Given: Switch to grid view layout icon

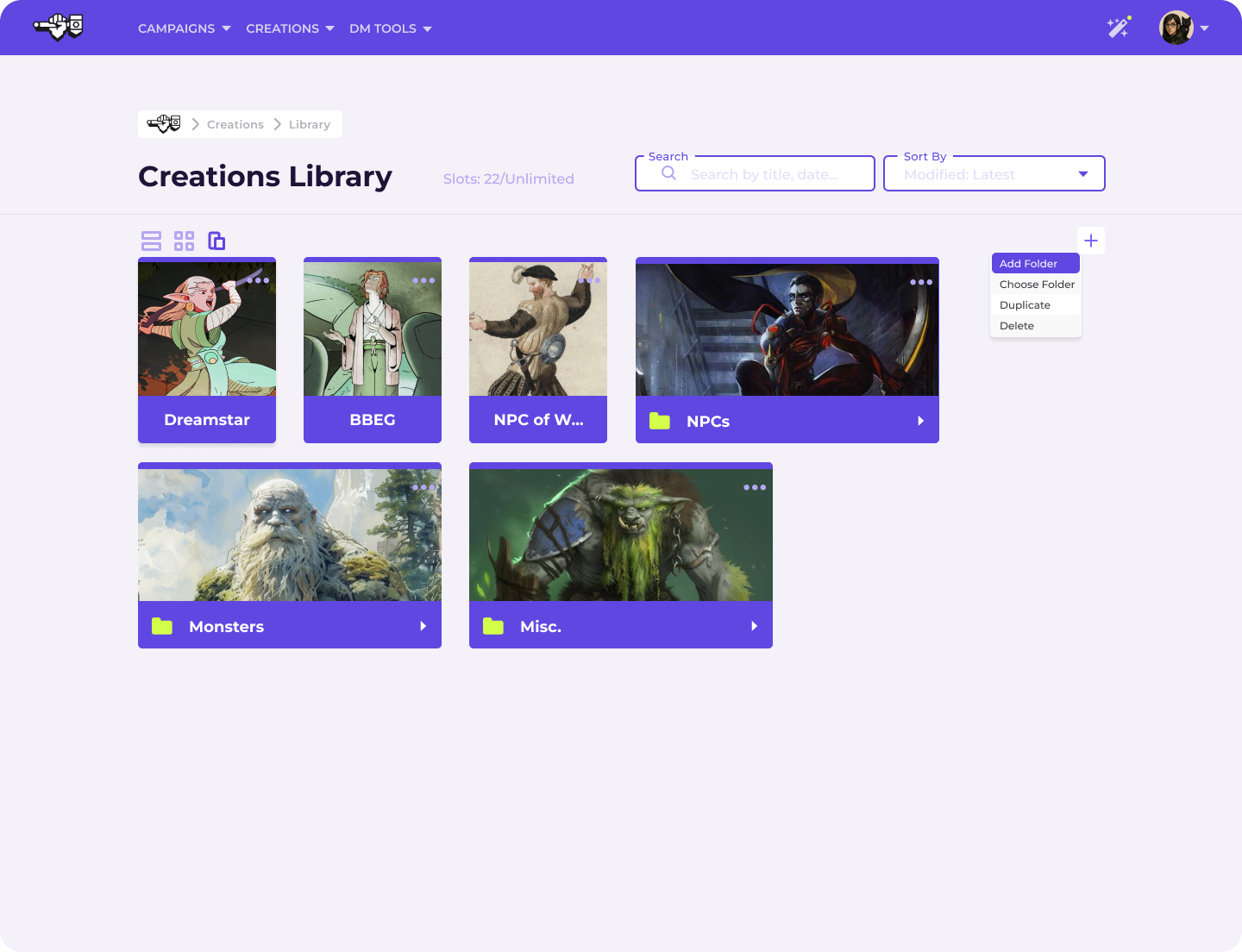Looking at the screenshot, I should pyautogui.click(x=184, y=241).
